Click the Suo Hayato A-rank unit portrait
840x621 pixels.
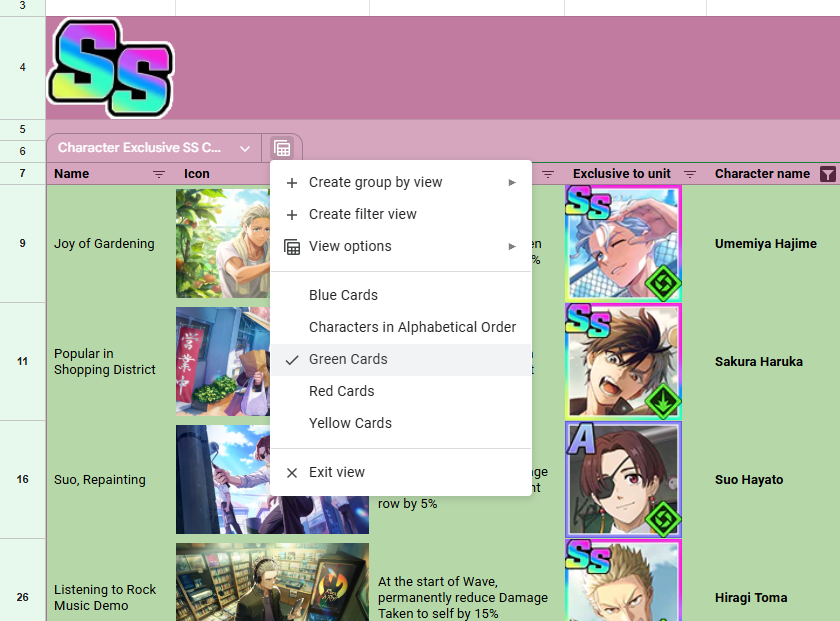pyautogui.click(x=623, y=480)
